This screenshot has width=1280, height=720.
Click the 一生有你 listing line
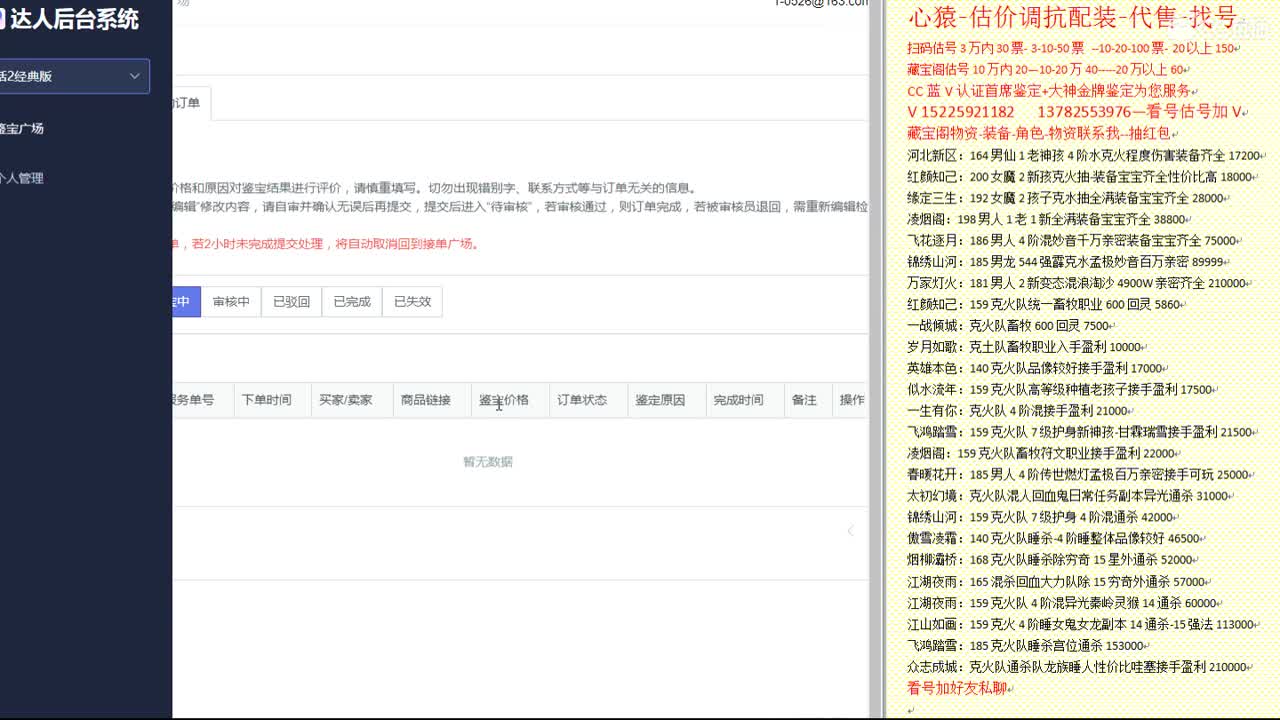click(x=1021, y=411)
